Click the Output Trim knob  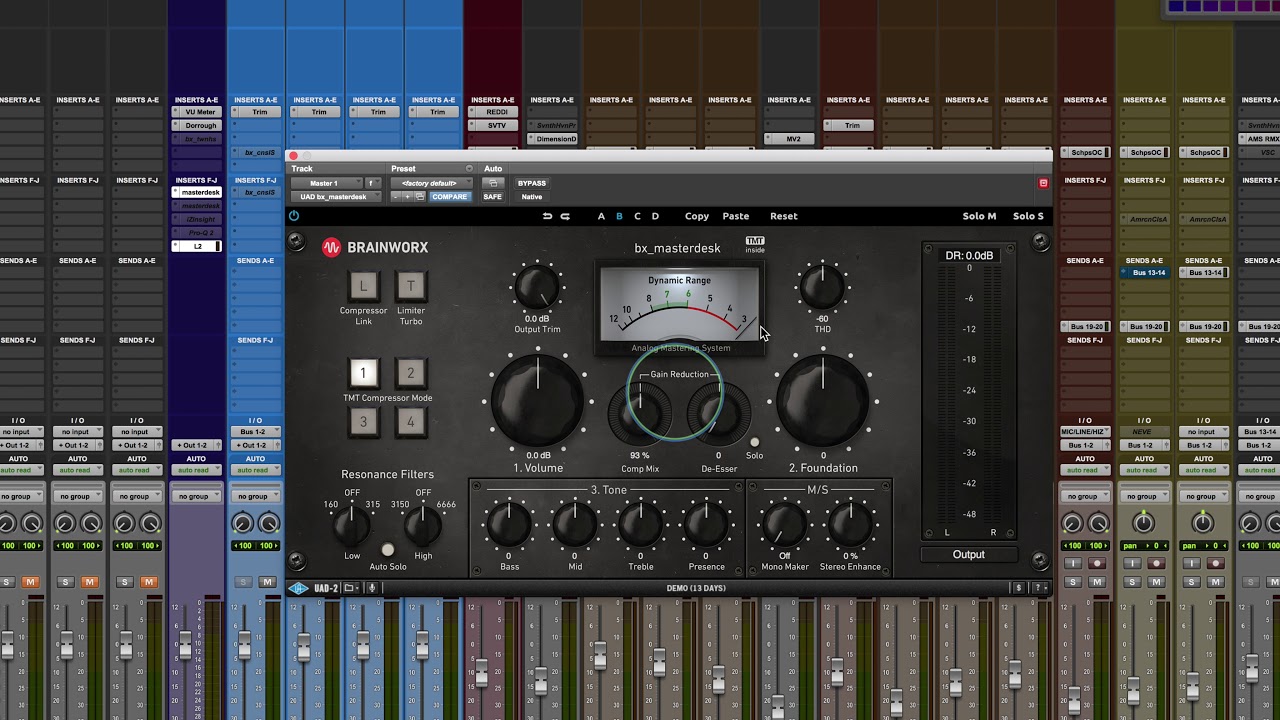(x=538, y=288)
